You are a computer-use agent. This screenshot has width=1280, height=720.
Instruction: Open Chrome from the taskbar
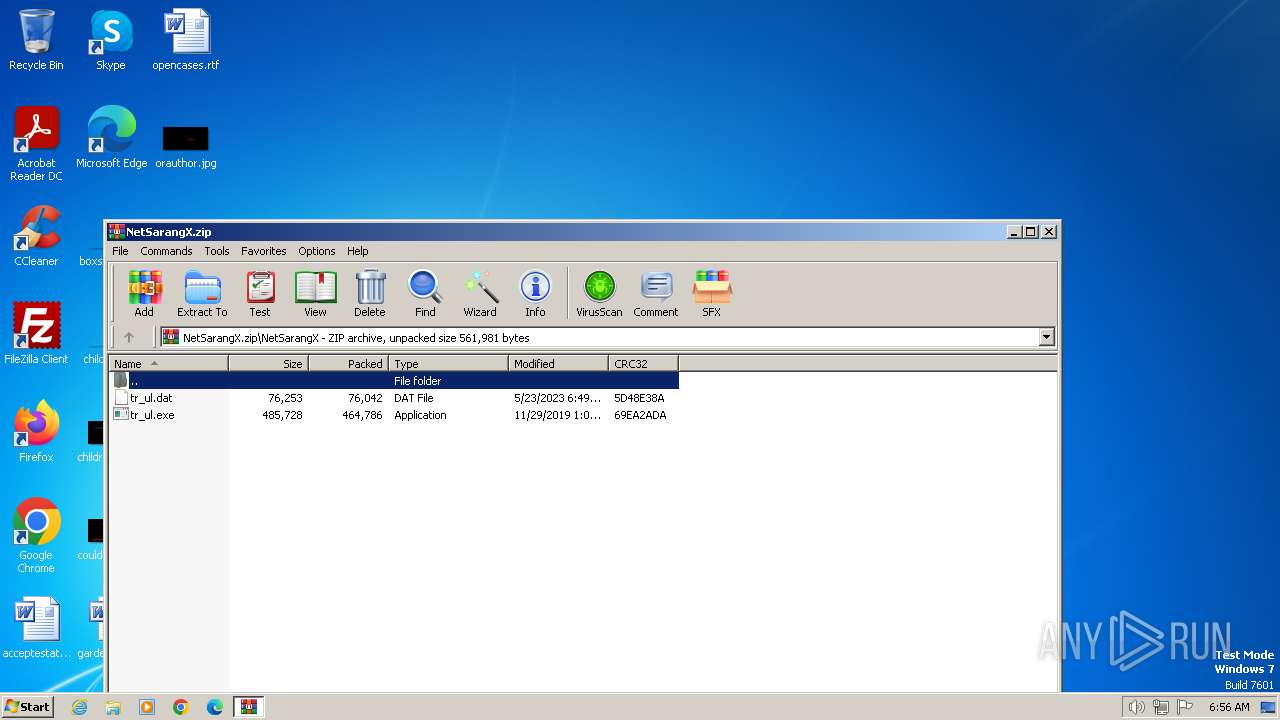181,707
